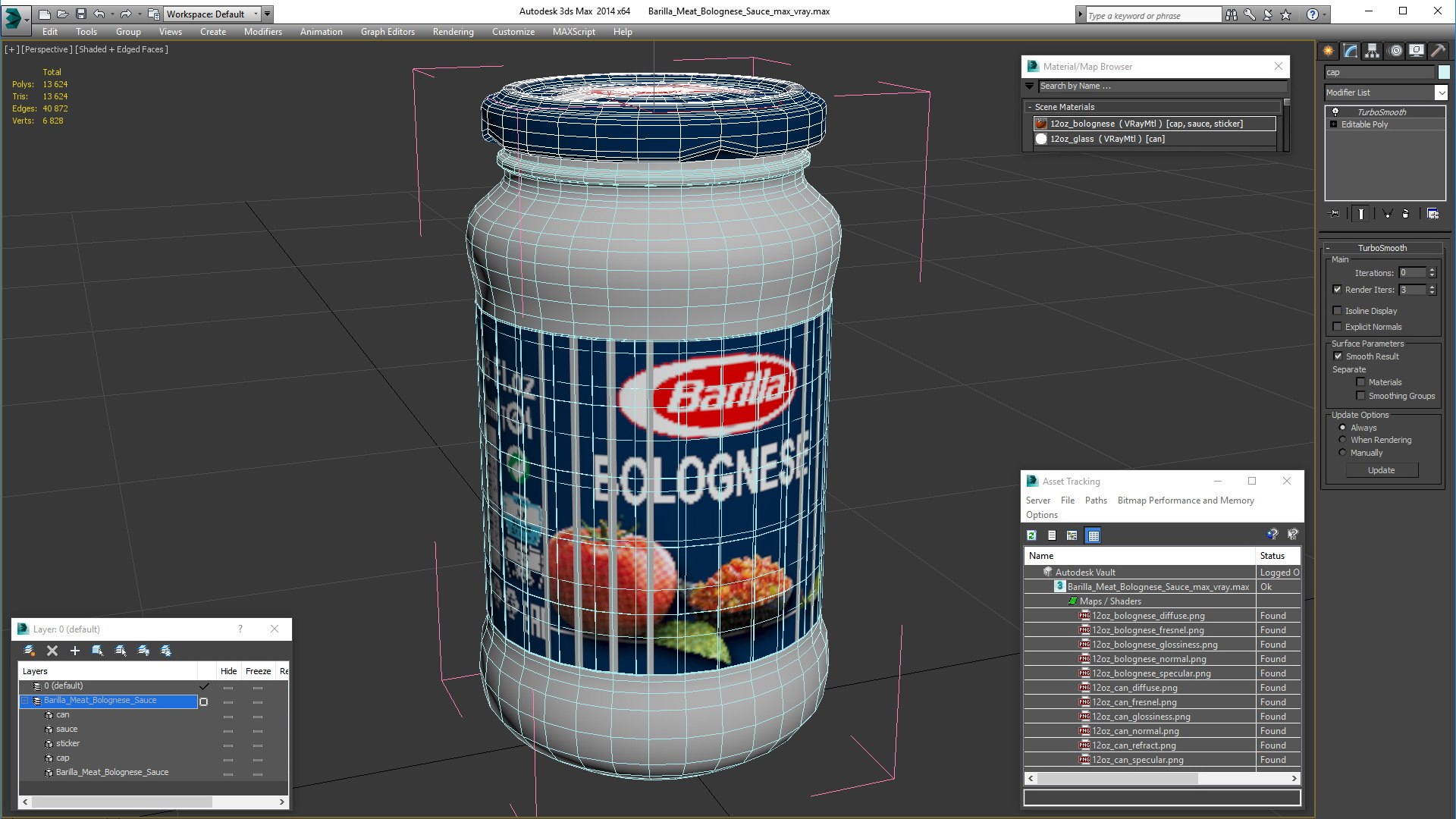Image resolution: width=1456 pixels, height=819 pixels.
Task: Open Material/Map Browser options arrow
Action: [1030, 86]
